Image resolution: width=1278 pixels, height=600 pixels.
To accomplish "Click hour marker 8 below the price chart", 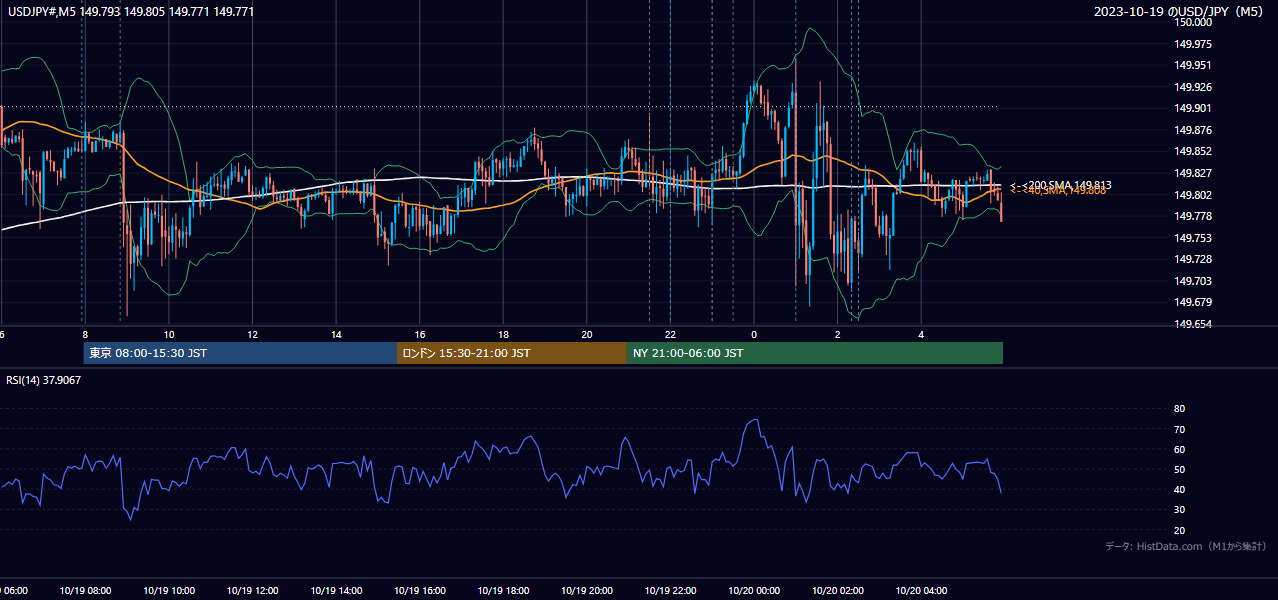I will [85, 334].
